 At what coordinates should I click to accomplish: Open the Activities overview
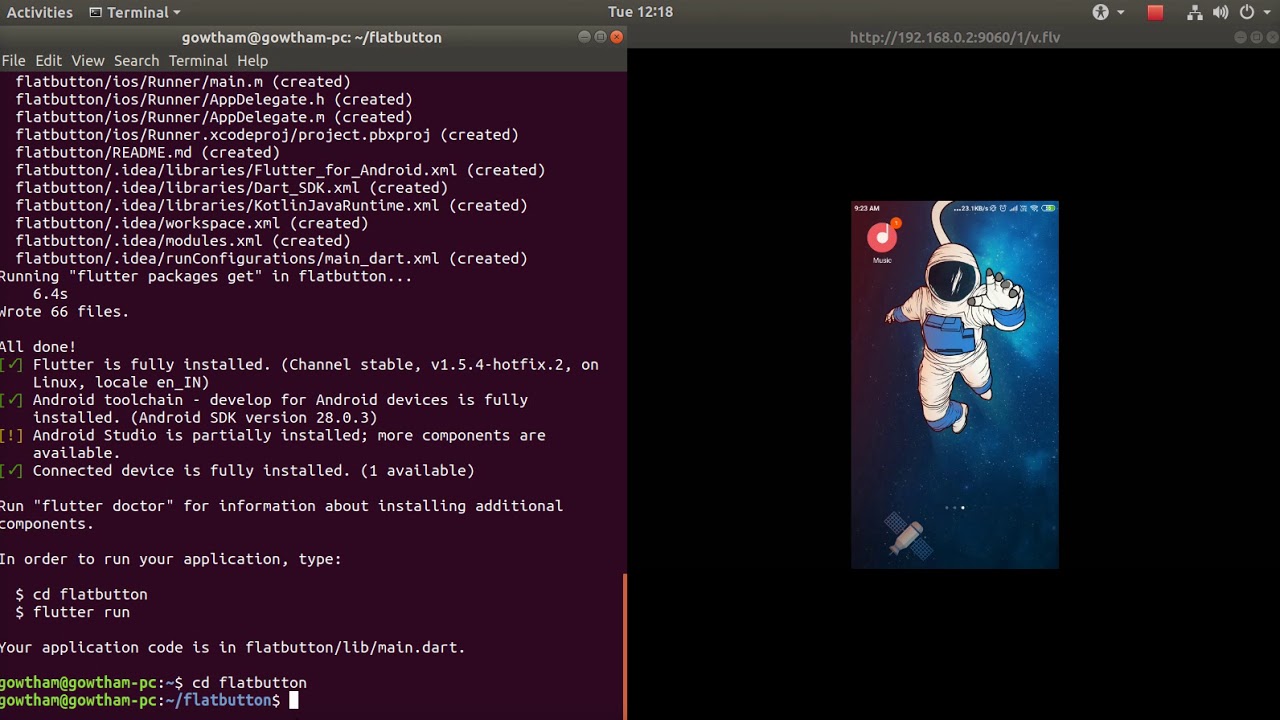tap(40, 12)
